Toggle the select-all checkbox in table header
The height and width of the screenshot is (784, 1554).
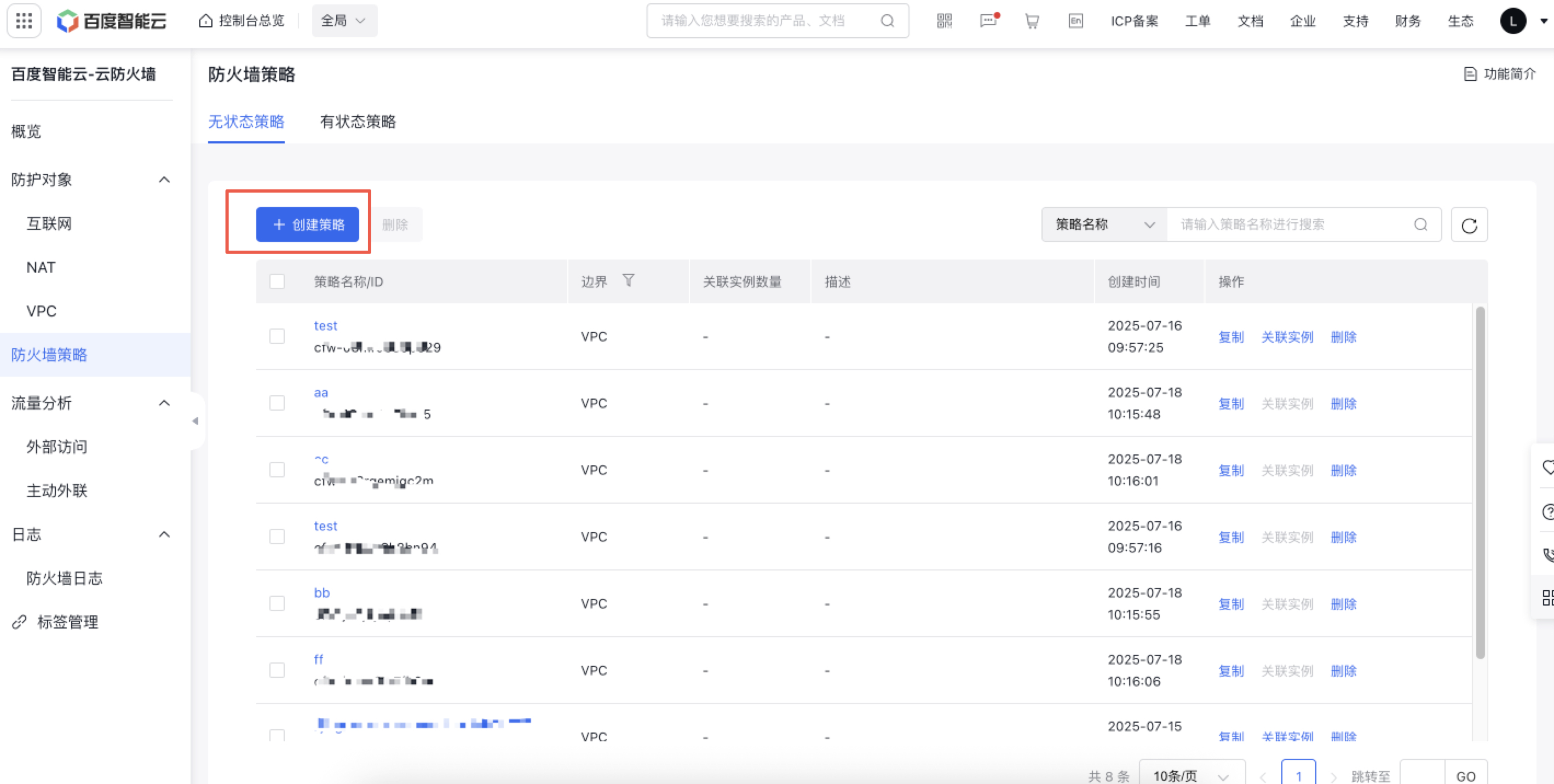point(277,281)
